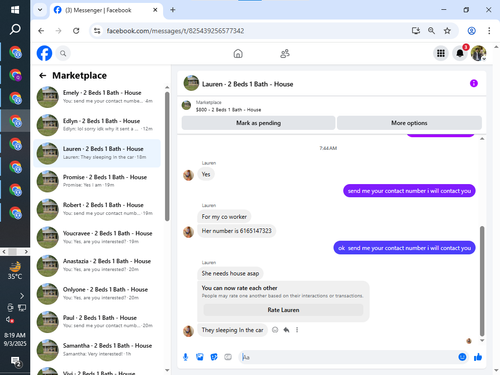The image size is (500, 375).
Task: Click the address bar URL
Action: 175,31
